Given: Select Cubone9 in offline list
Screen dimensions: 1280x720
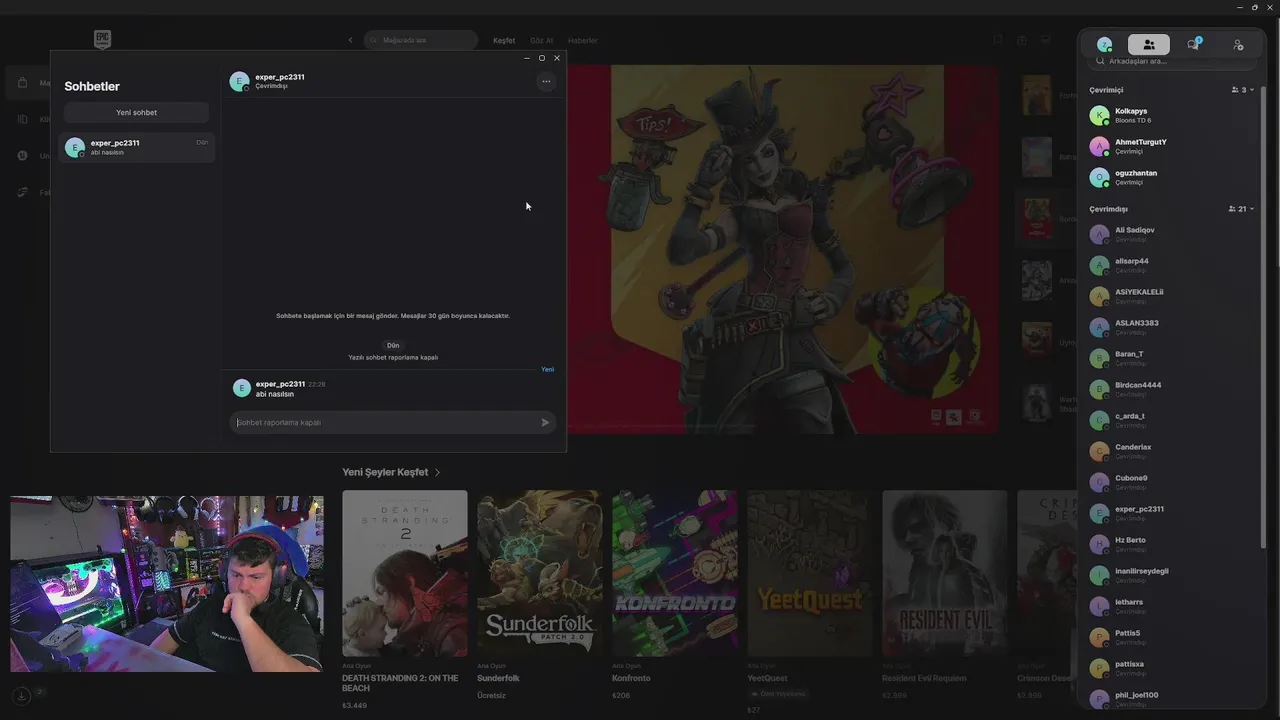Looking at the screenshot, I should 1172,482.
